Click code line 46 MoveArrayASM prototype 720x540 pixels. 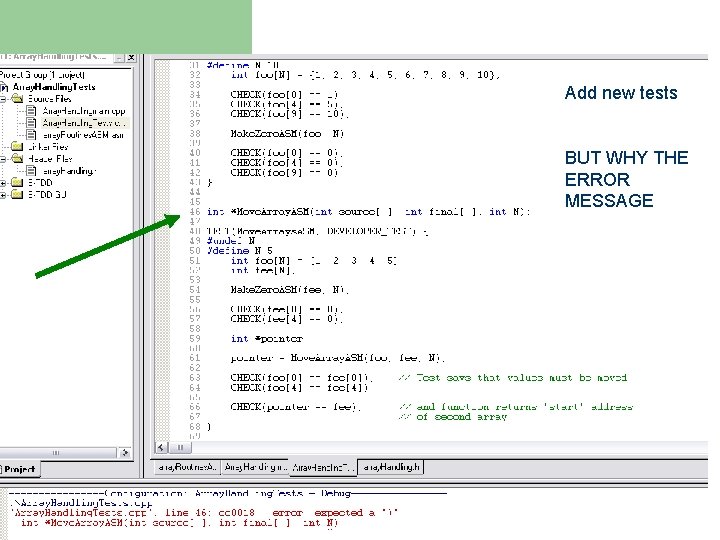click(x=369, y=212)
